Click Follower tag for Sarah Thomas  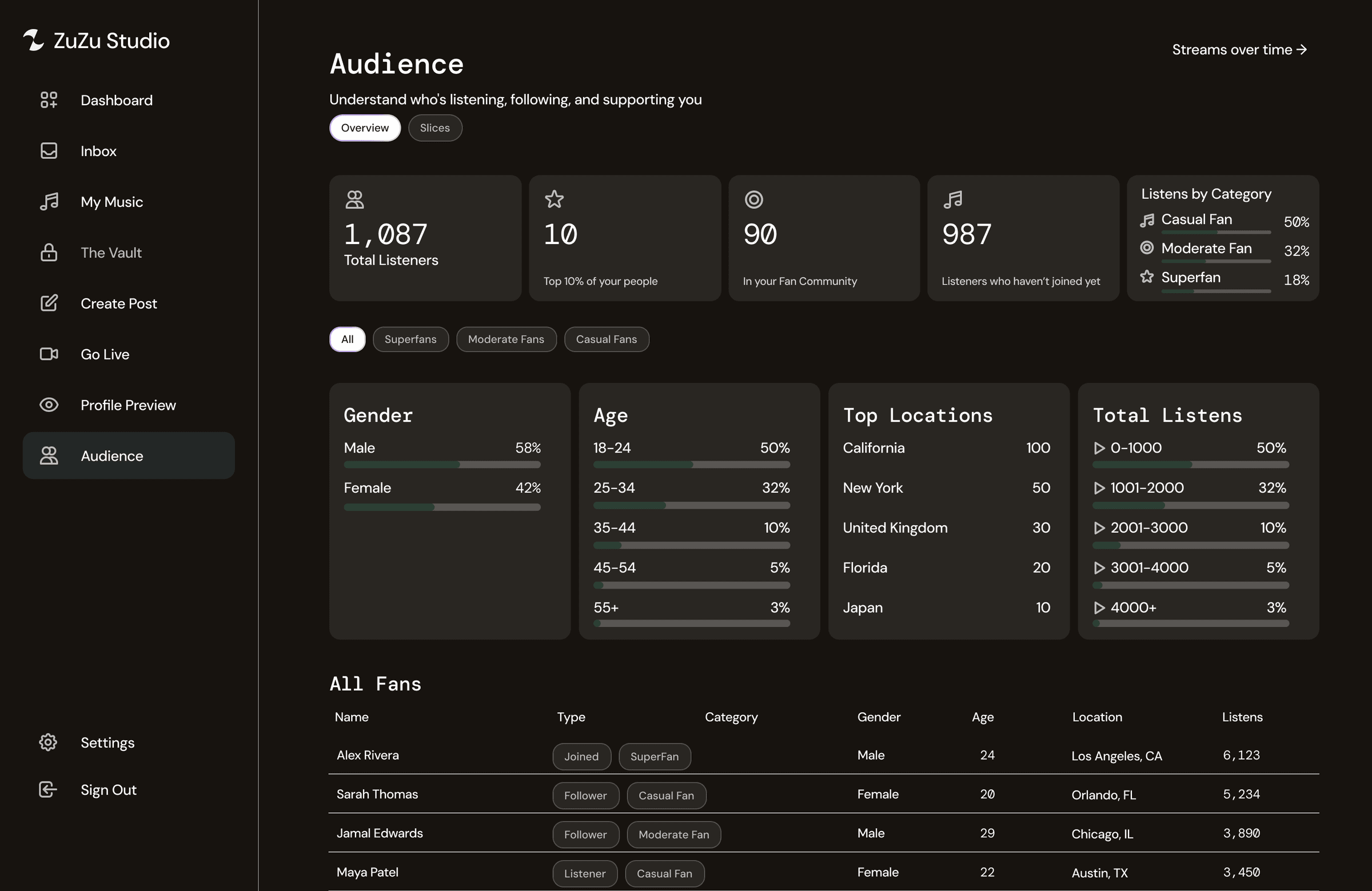[x=585, y=796]
